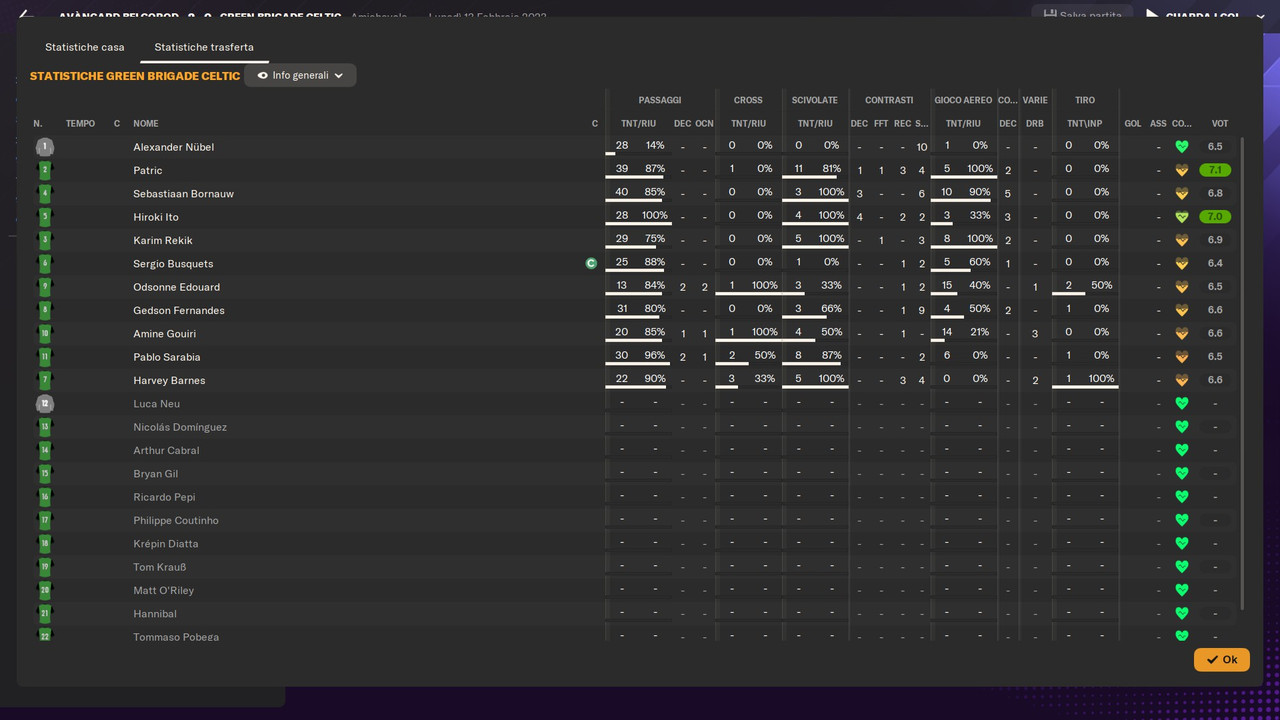The height and width of the screenshot is (720, 1280).
Task: Sort by the TEMPO column header
Action: (80, 124)
